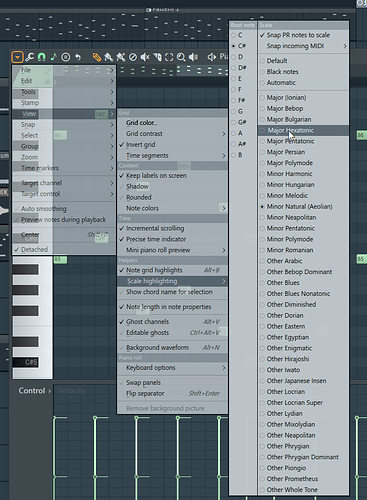The image size is (367, 500).
Task: Open the Select menu entry
Action: (x=64, y=136)
